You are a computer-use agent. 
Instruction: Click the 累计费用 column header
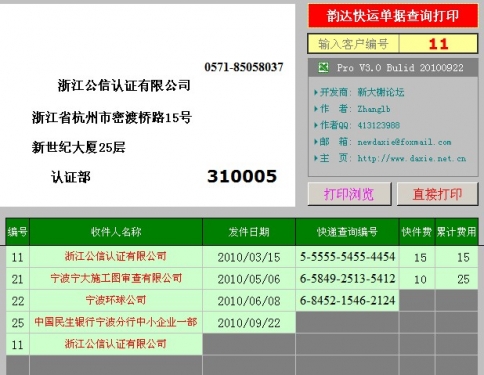456,232
